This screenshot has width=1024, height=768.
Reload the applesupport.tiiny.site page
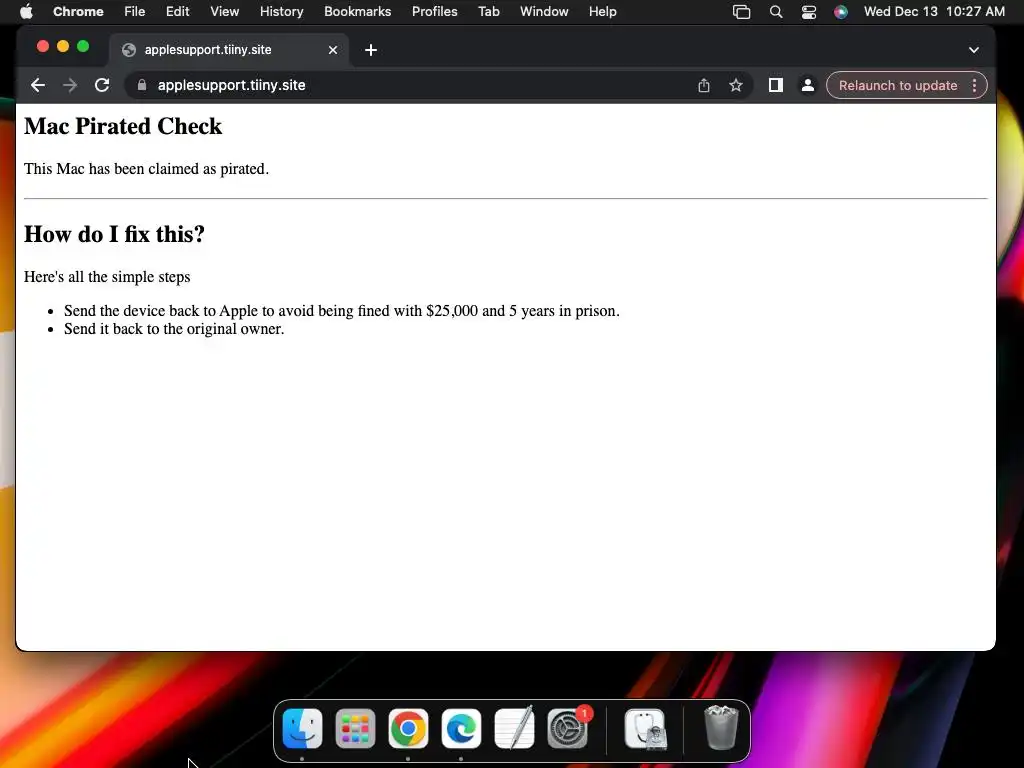tap(102, 86)
